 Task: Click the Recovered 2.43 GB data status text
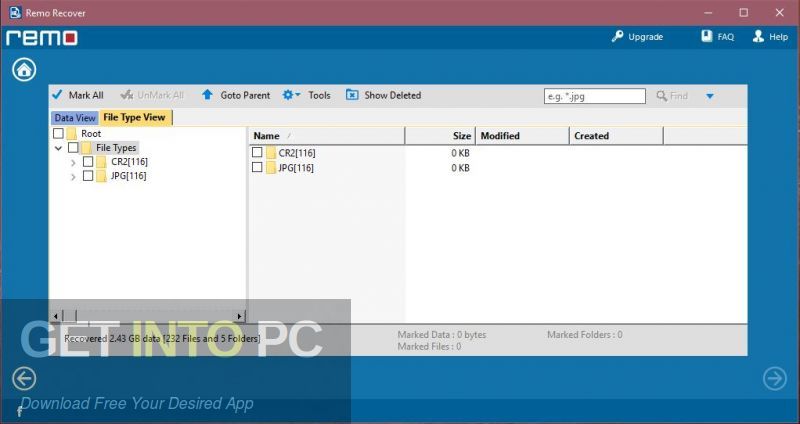coord(162,338)
